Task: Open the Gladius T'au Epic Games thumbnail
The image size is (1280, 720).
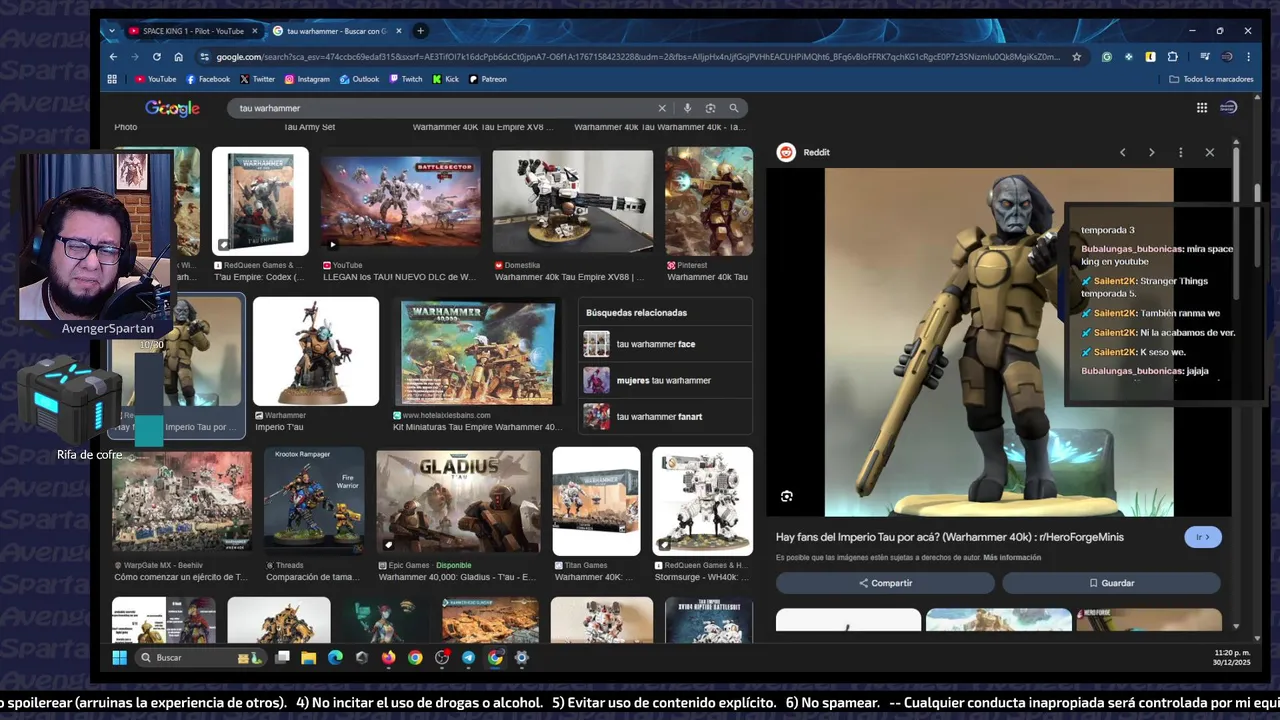Action: tap(458, 501)
